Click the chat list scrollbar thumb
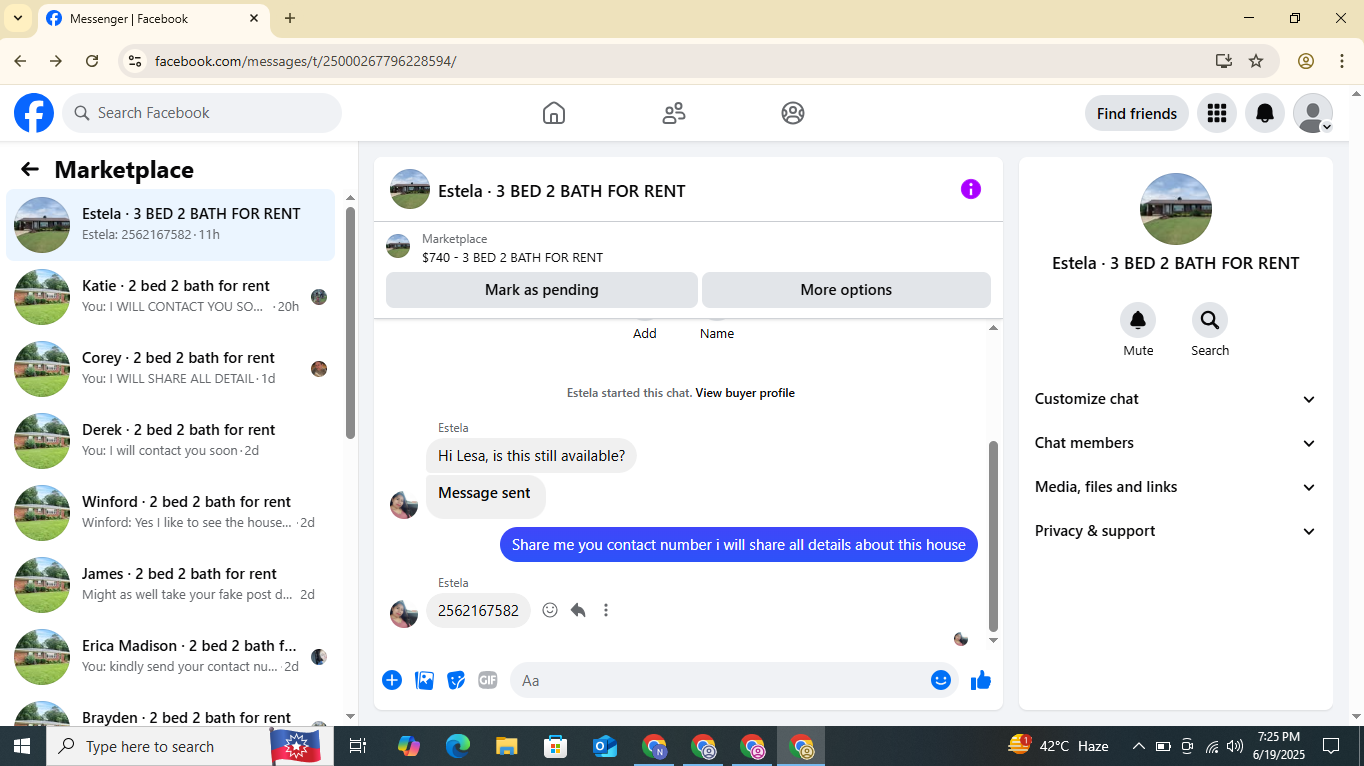1364x766 pixels. (350, 322)
